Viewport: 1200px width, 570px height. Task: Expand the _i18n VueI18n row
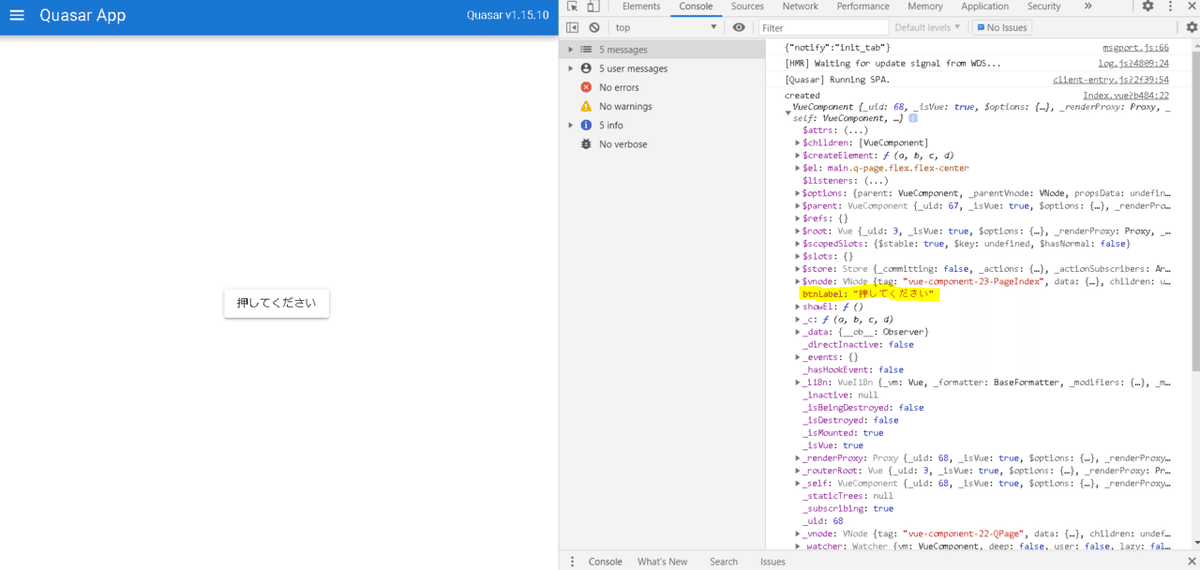point(798,382)
